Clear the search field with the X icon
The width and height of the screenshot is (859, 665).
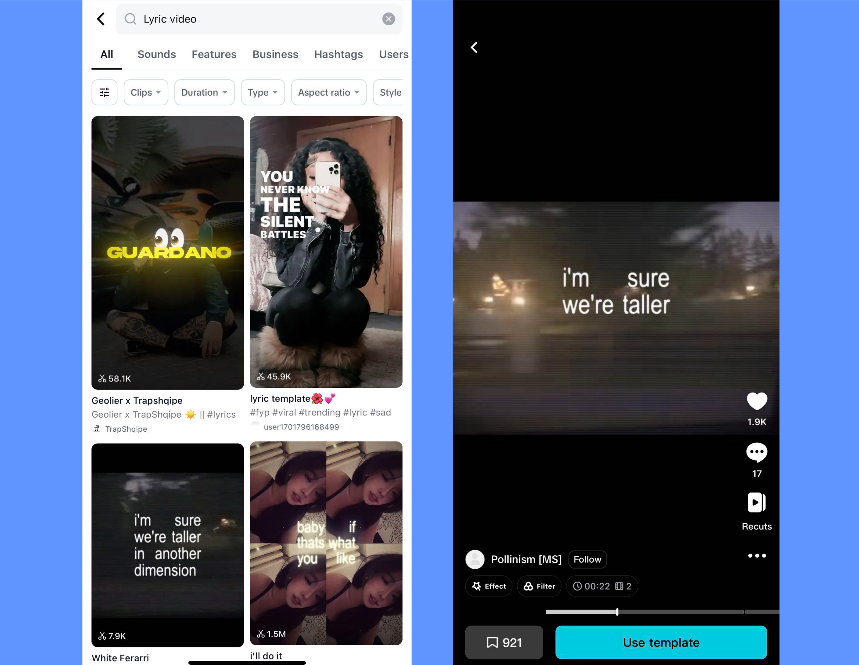pyautogui.click(x=388, y=19)
